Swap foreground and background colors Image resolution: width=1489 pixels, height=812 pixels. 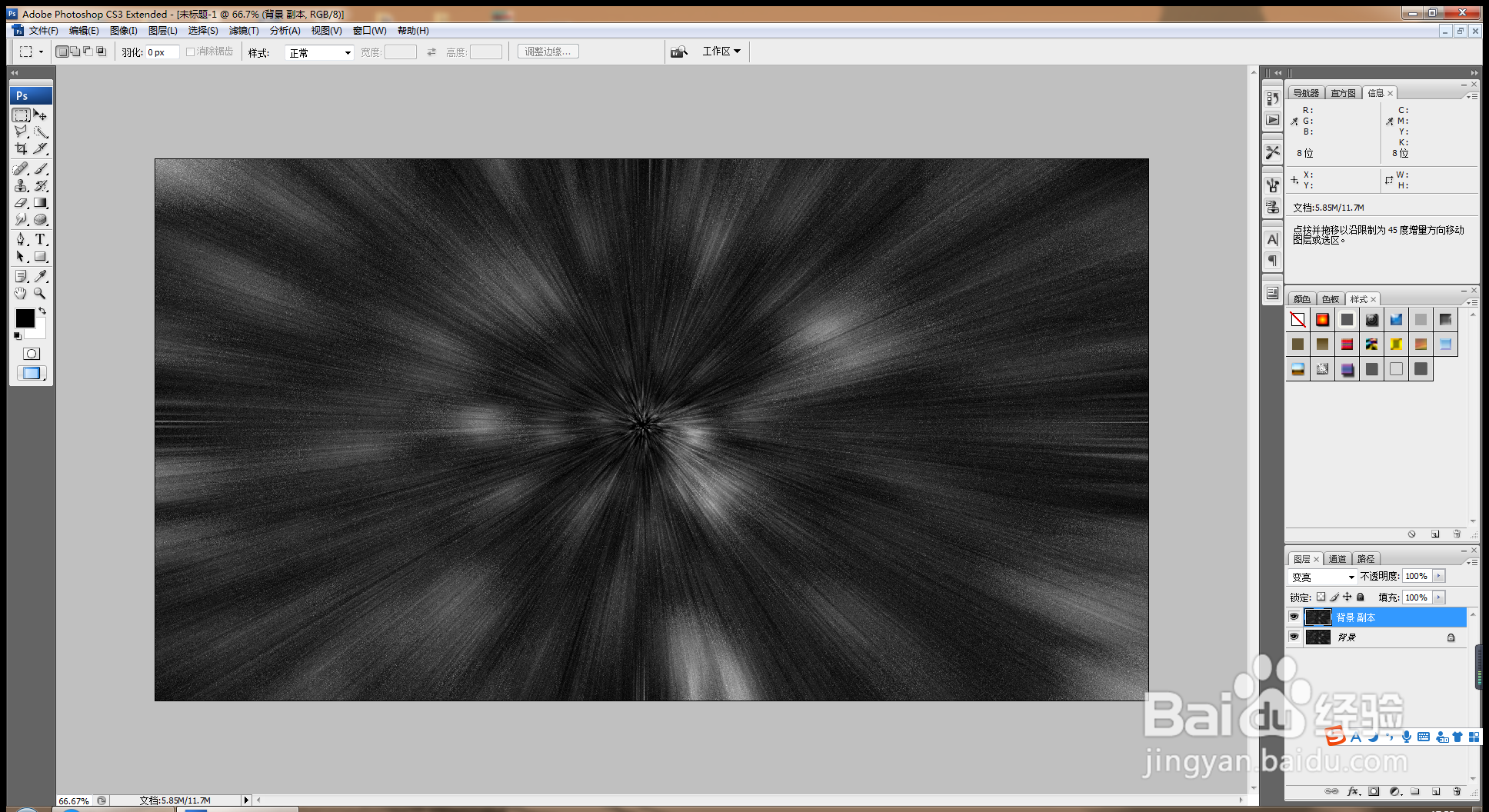[x=43, y=311]
